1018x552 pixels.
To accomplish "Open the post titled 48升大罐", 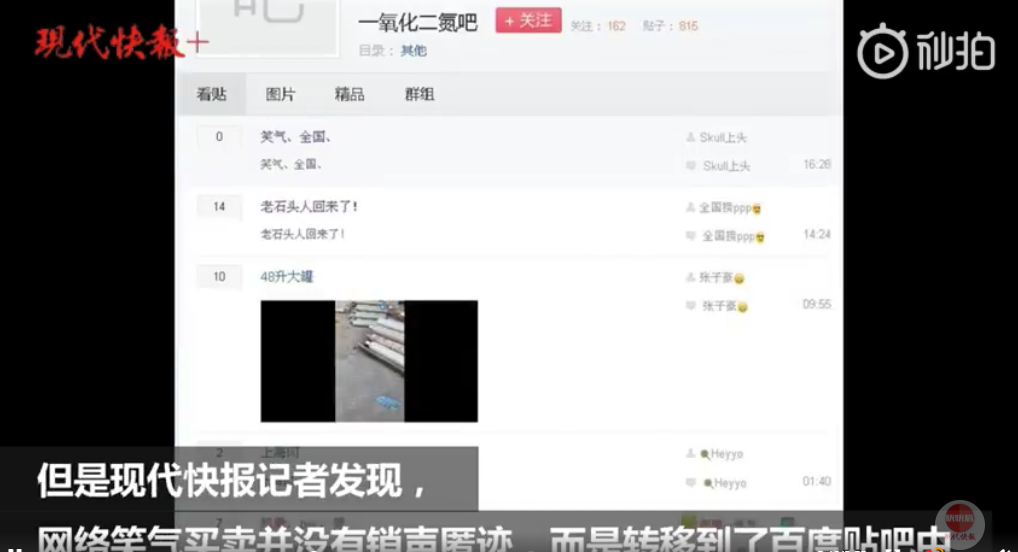I will click(x=287, y=277).
